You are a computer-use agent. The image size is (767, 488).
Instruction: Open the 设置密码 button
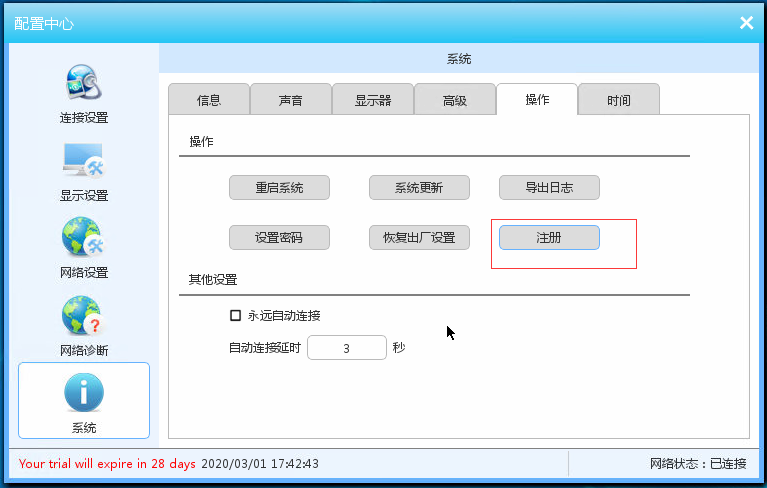279,237
